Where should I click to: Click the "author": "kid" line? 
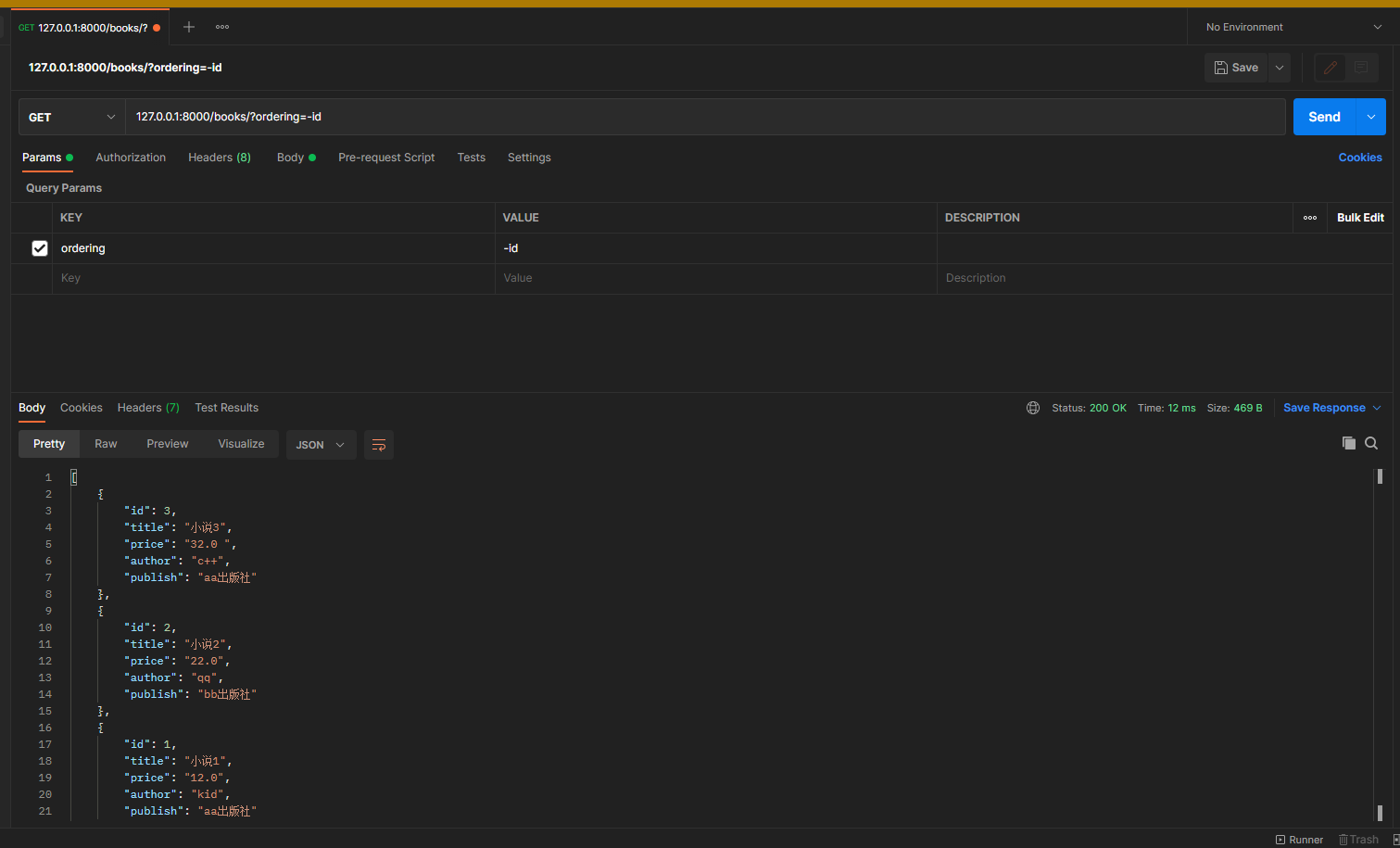(177, 794)
